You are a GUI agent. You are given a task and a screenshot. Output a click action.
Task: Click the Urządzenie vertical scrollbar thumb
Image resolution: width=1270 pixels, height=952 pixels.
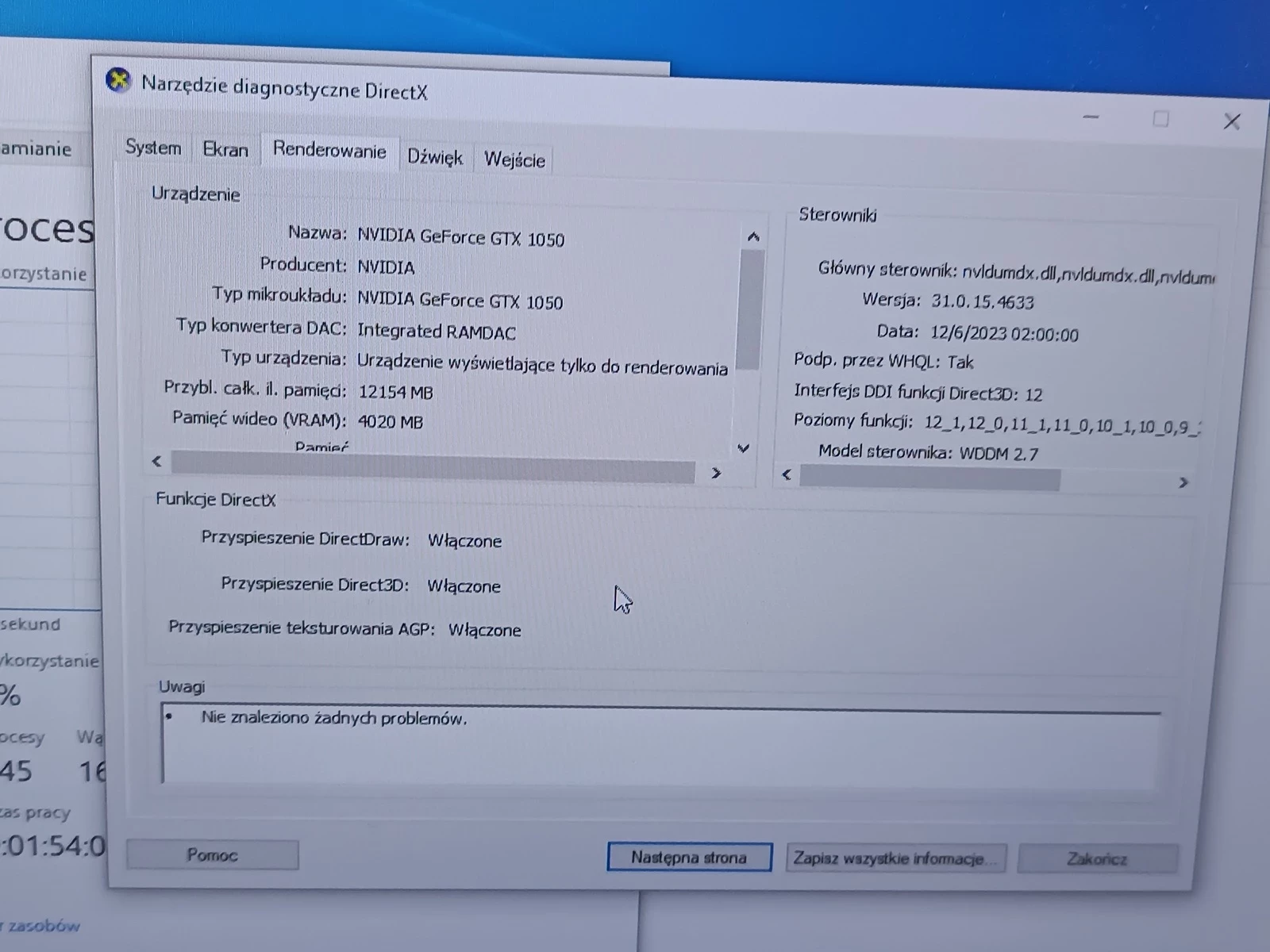(x=749, y=309)
